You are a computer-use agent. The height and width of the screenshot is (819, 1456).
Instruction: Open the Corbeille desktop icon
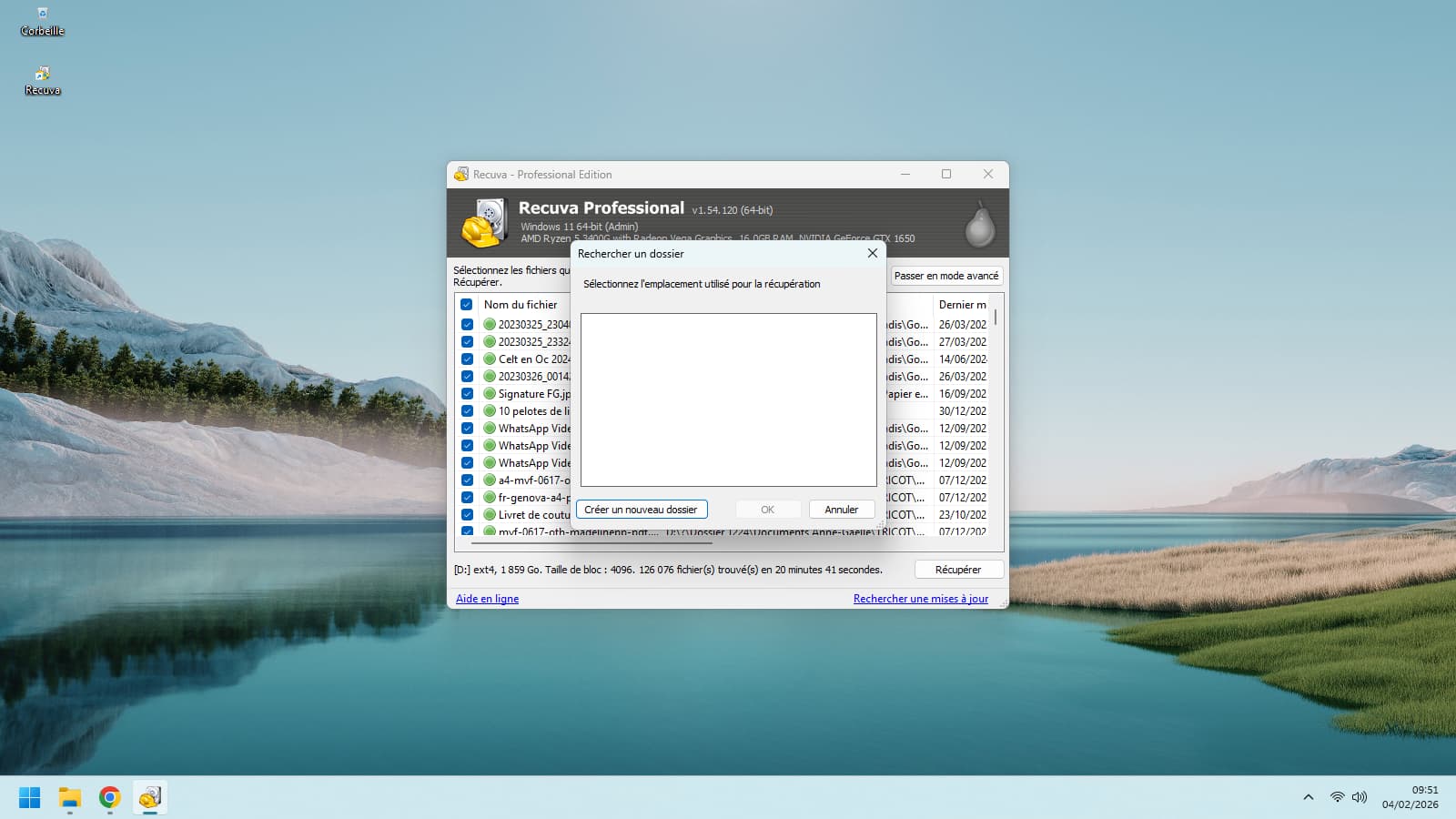[x=42, y=15]
